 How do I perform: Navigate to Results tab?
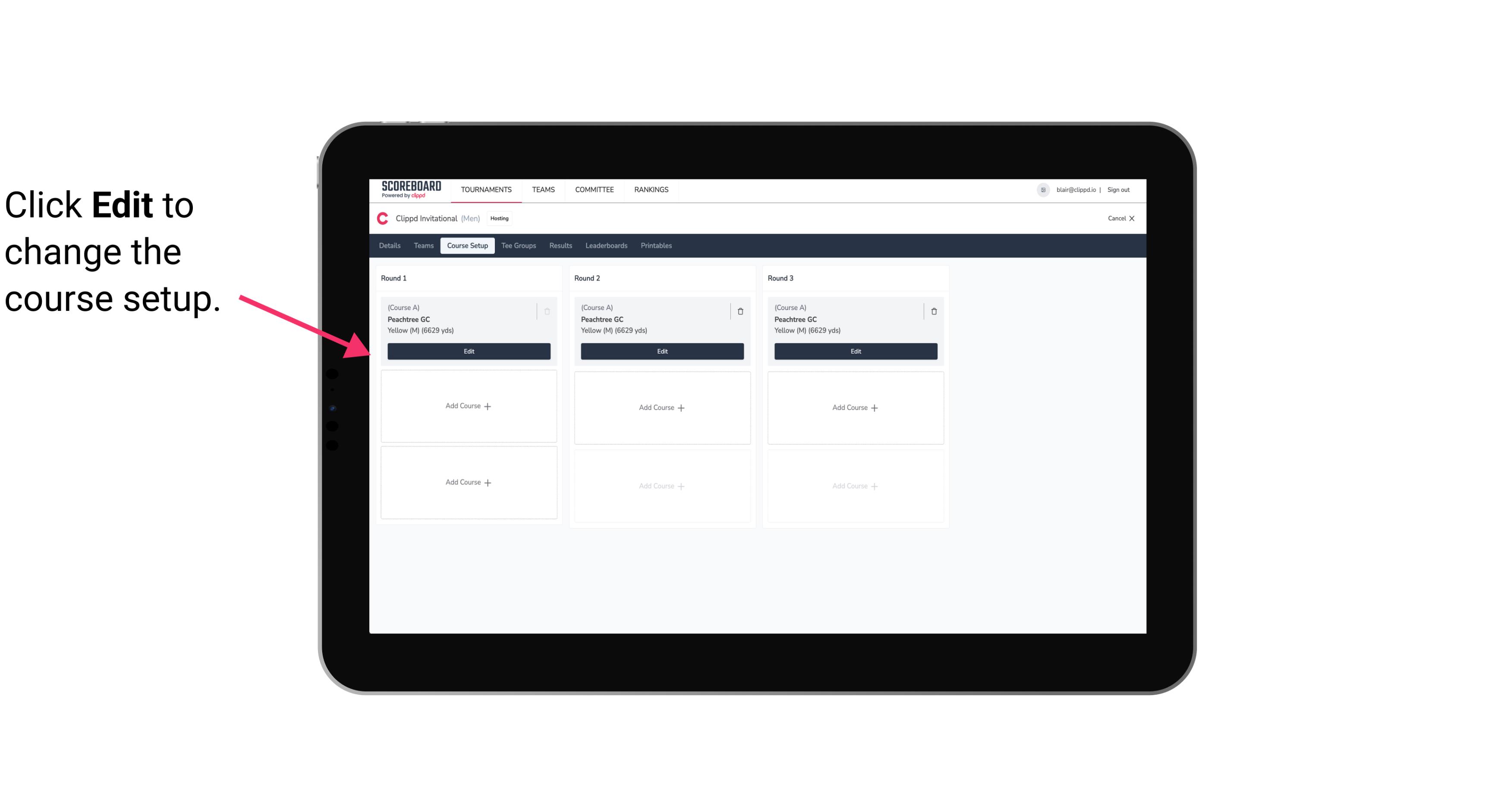point(560,246)
